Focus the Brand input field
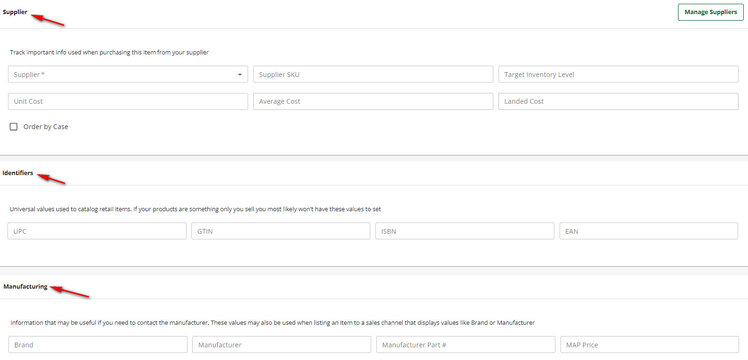 pos(98,345)
